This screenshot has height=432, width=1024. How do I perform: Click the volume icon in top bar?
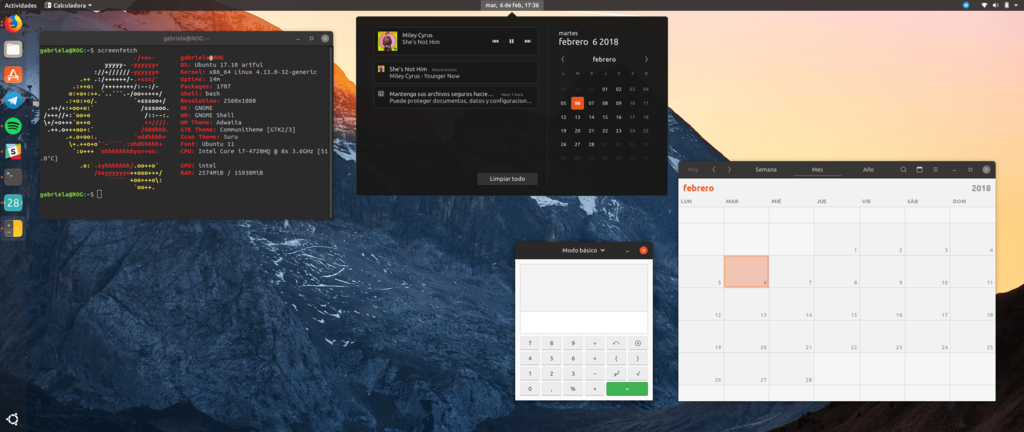point(995,5)
